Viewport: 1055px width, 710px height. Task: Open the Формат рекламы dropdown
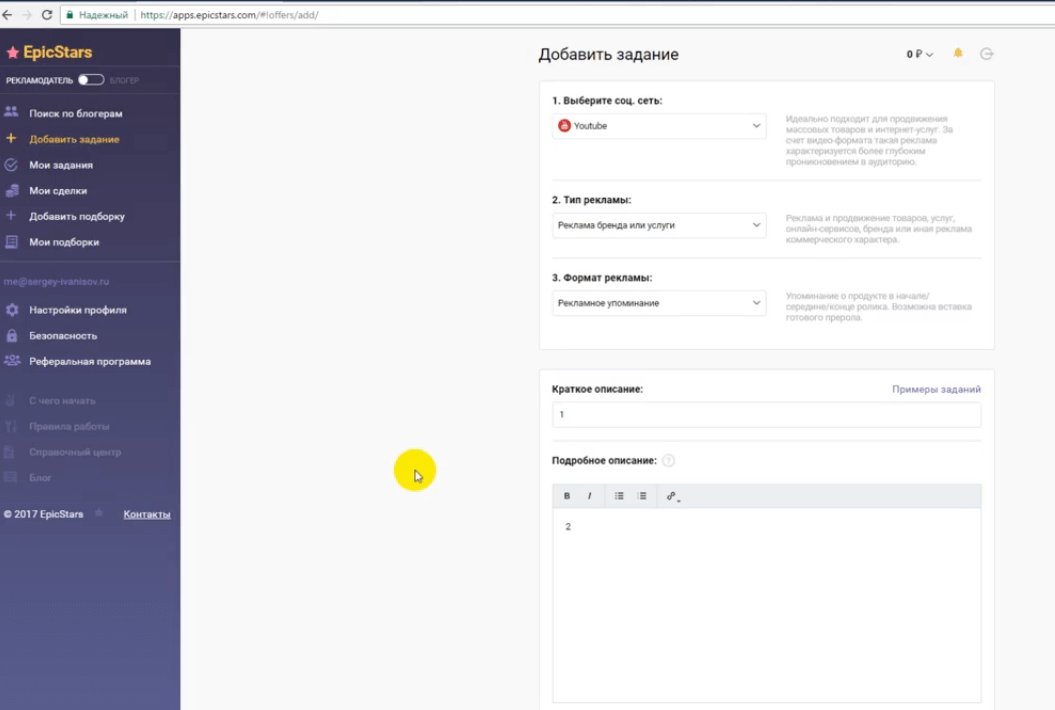(659, 303)
